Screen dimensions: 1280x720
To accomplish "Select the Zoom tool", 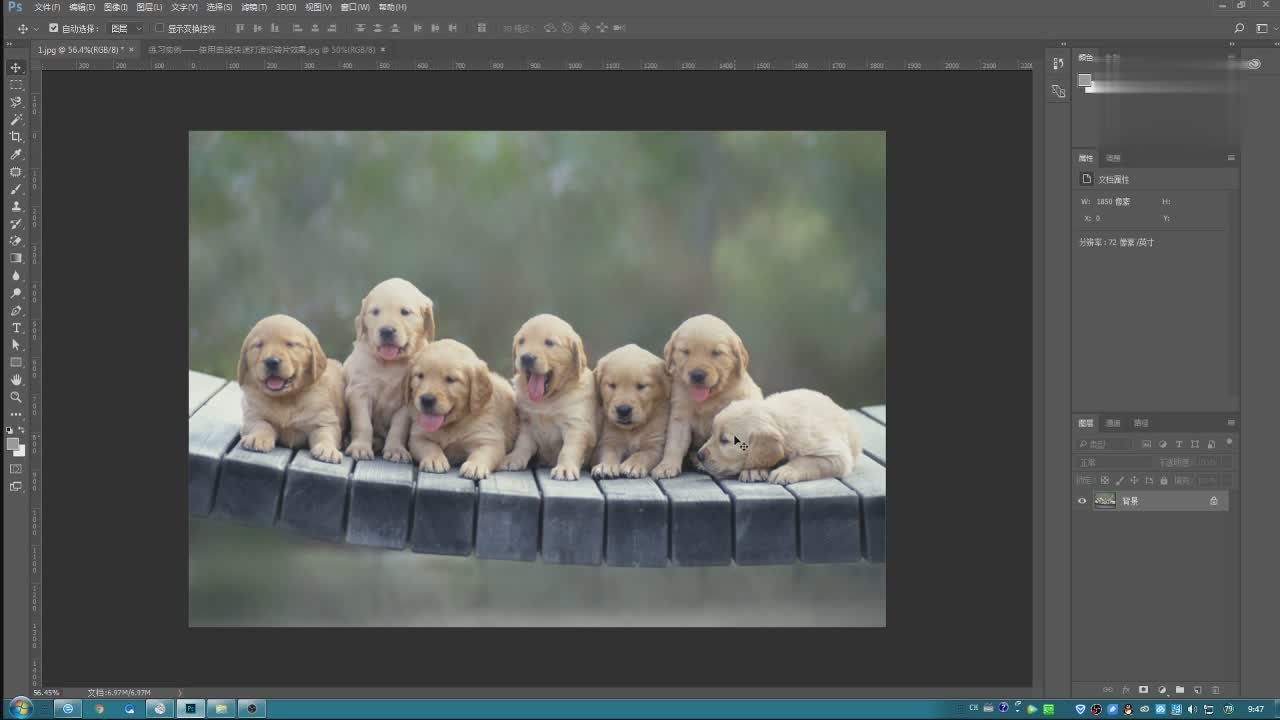I will point(16,397).
